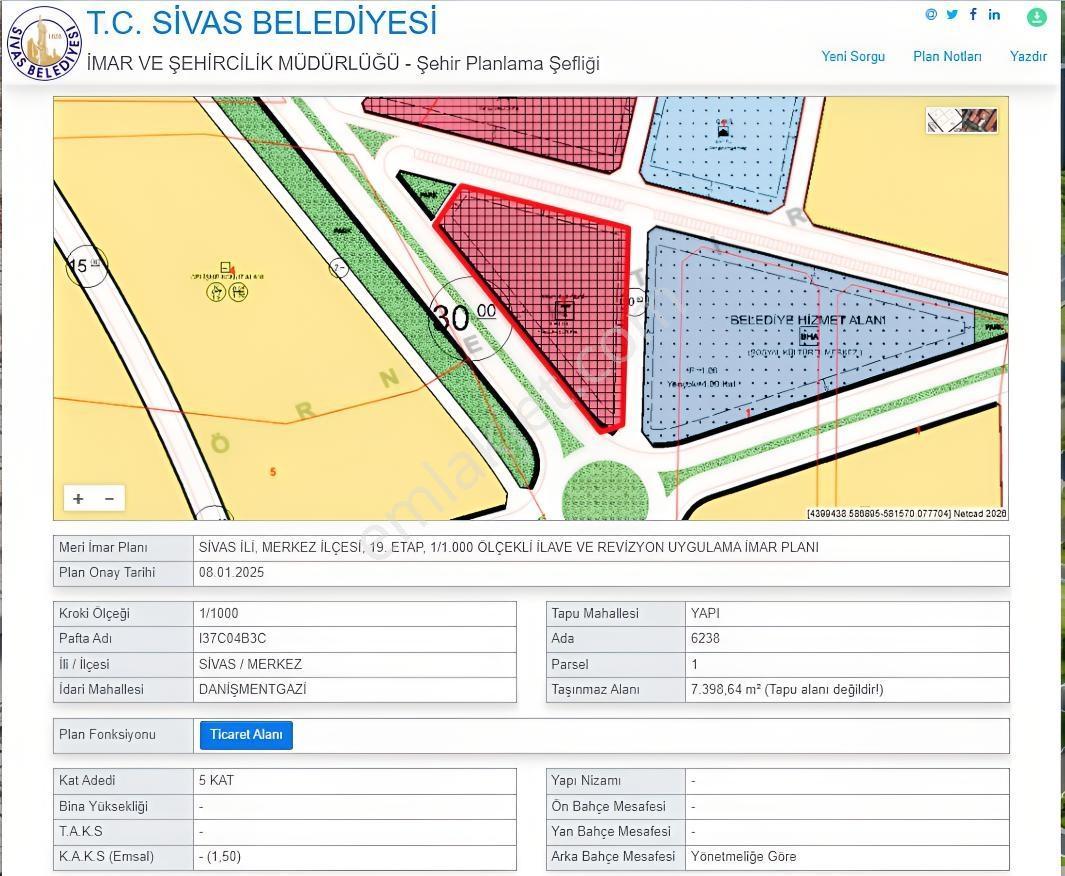Open the Plan Notları link
The width and height of the screenshot is (1065, 876).
(947, 56)
